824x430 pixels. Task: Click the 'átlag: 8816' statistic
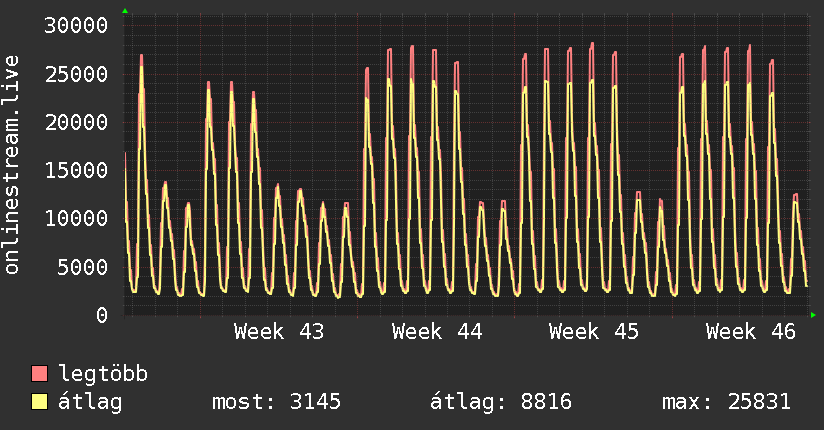(501, 402)
